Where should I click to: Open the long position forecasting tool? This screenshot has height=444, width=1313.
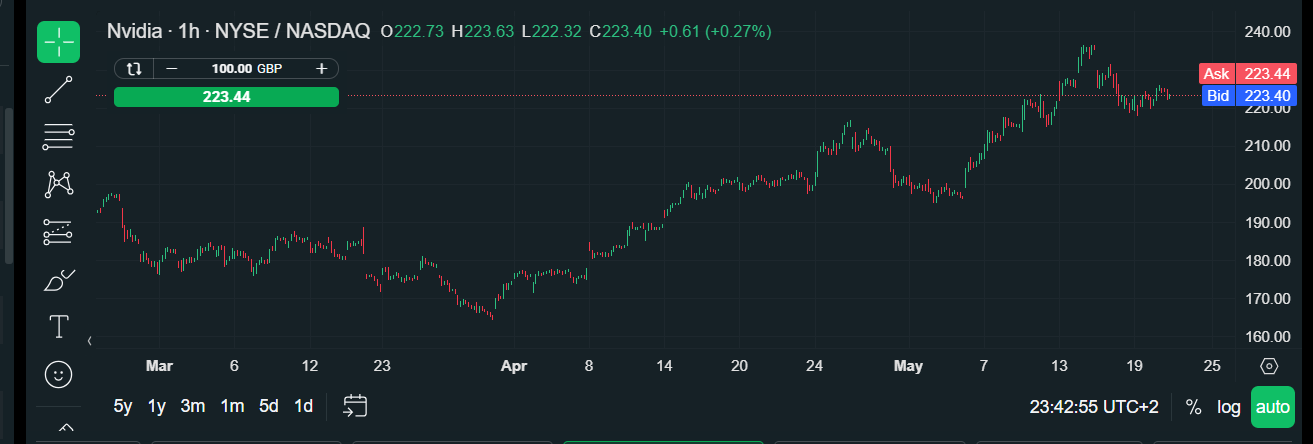click(x=59, y=232)
